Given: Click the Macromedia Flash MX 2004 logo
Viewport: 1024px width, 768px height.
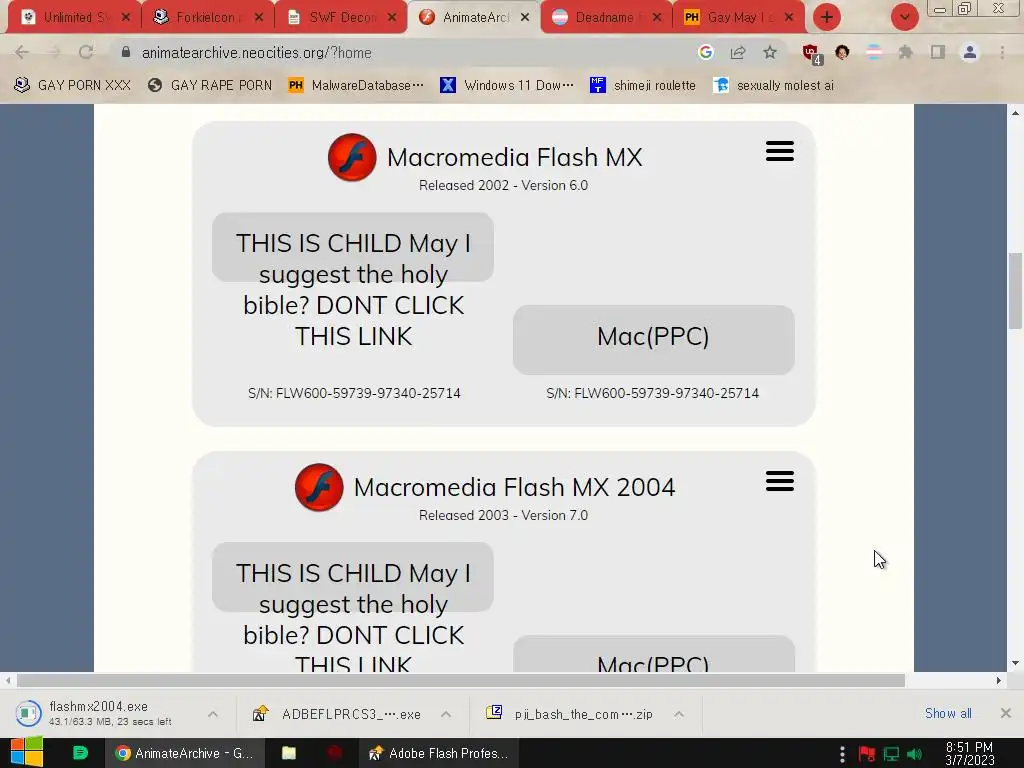Looking at the screenshot, I should (x=319, y=487).
